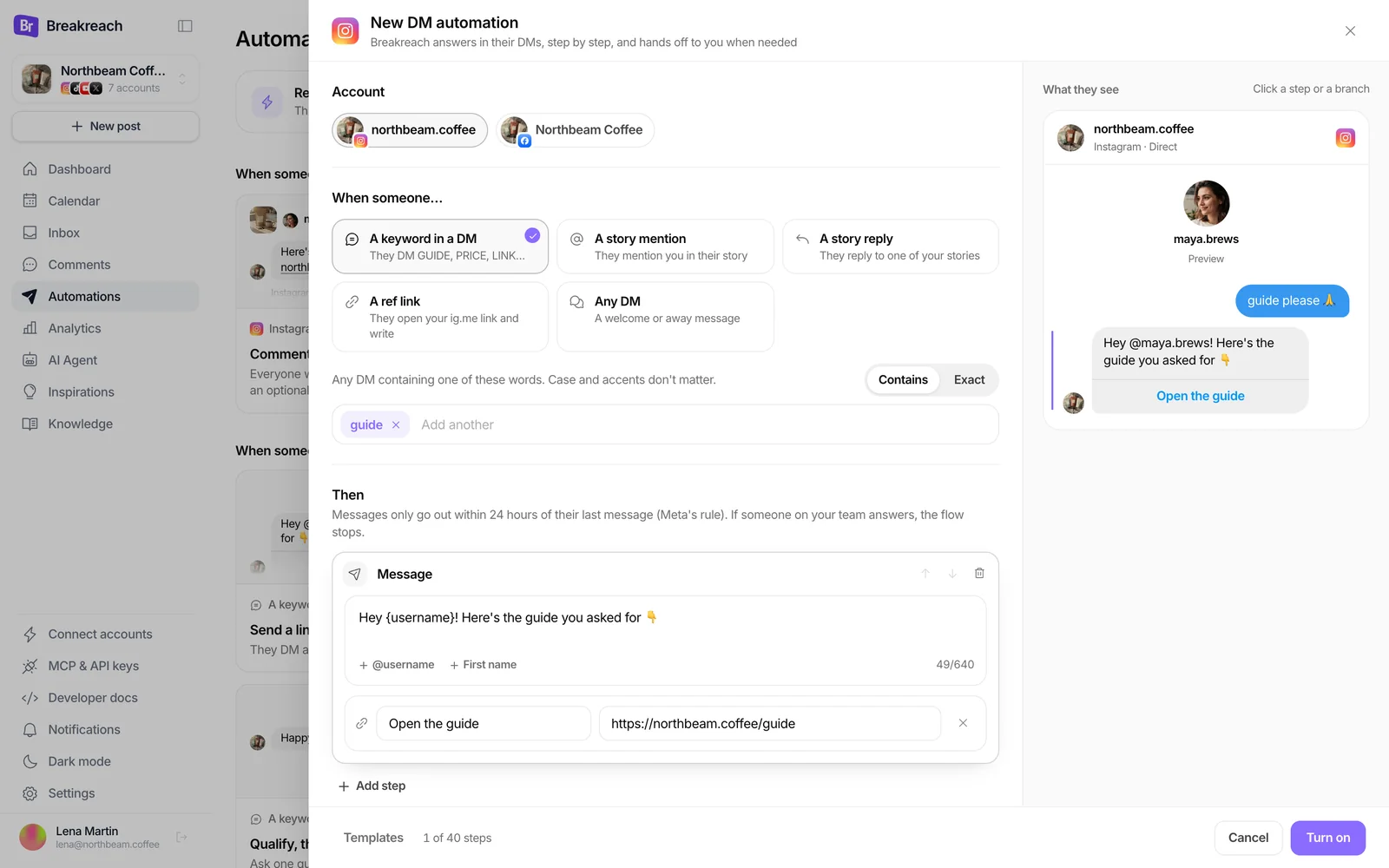The image size is (1389, 868).
Task: Click the Developer docs code icon
Action: point(30,698)
